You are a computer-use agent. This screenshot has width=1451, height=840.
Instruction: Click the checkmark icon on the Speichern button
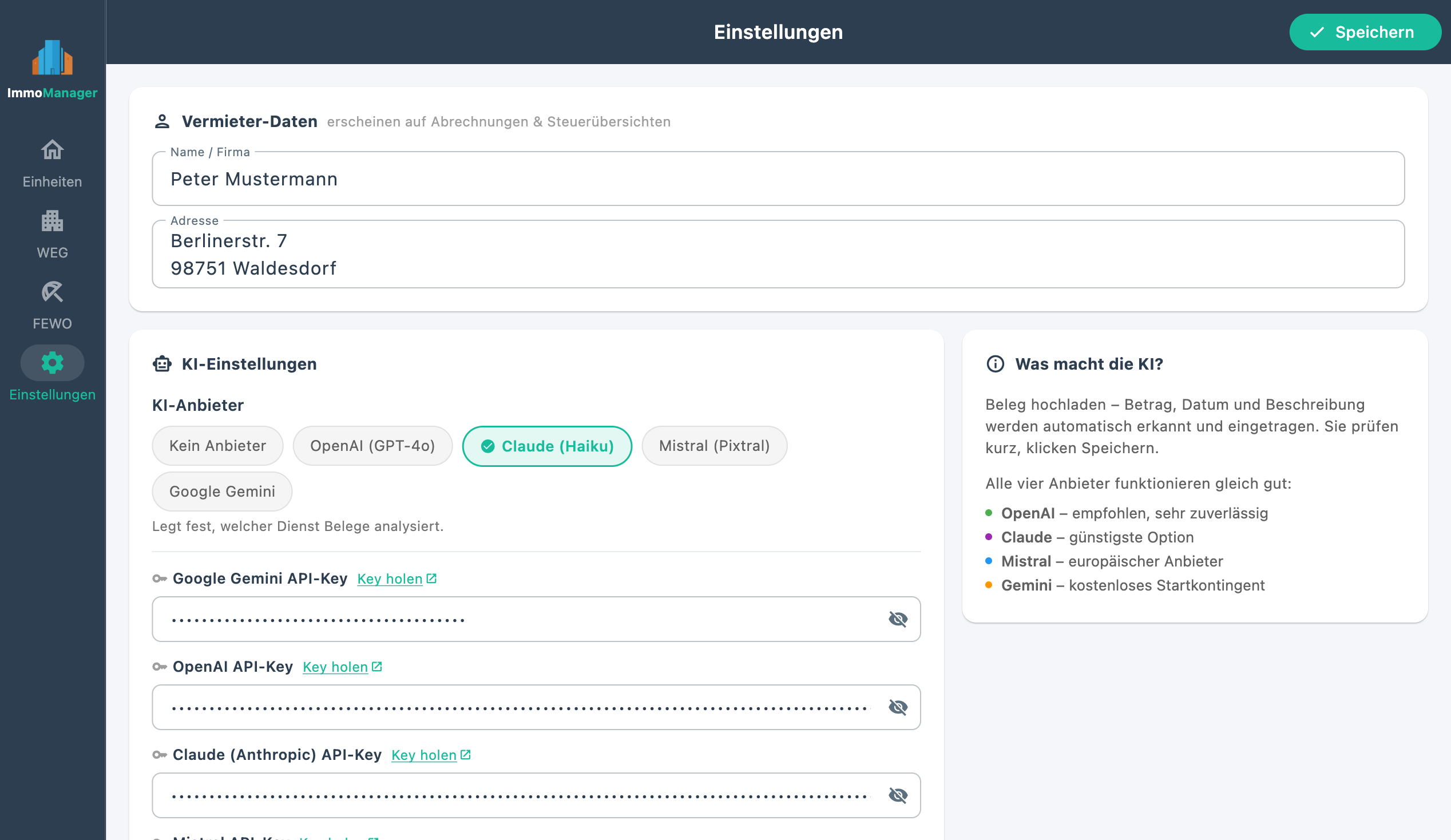tap(1318, 32)
